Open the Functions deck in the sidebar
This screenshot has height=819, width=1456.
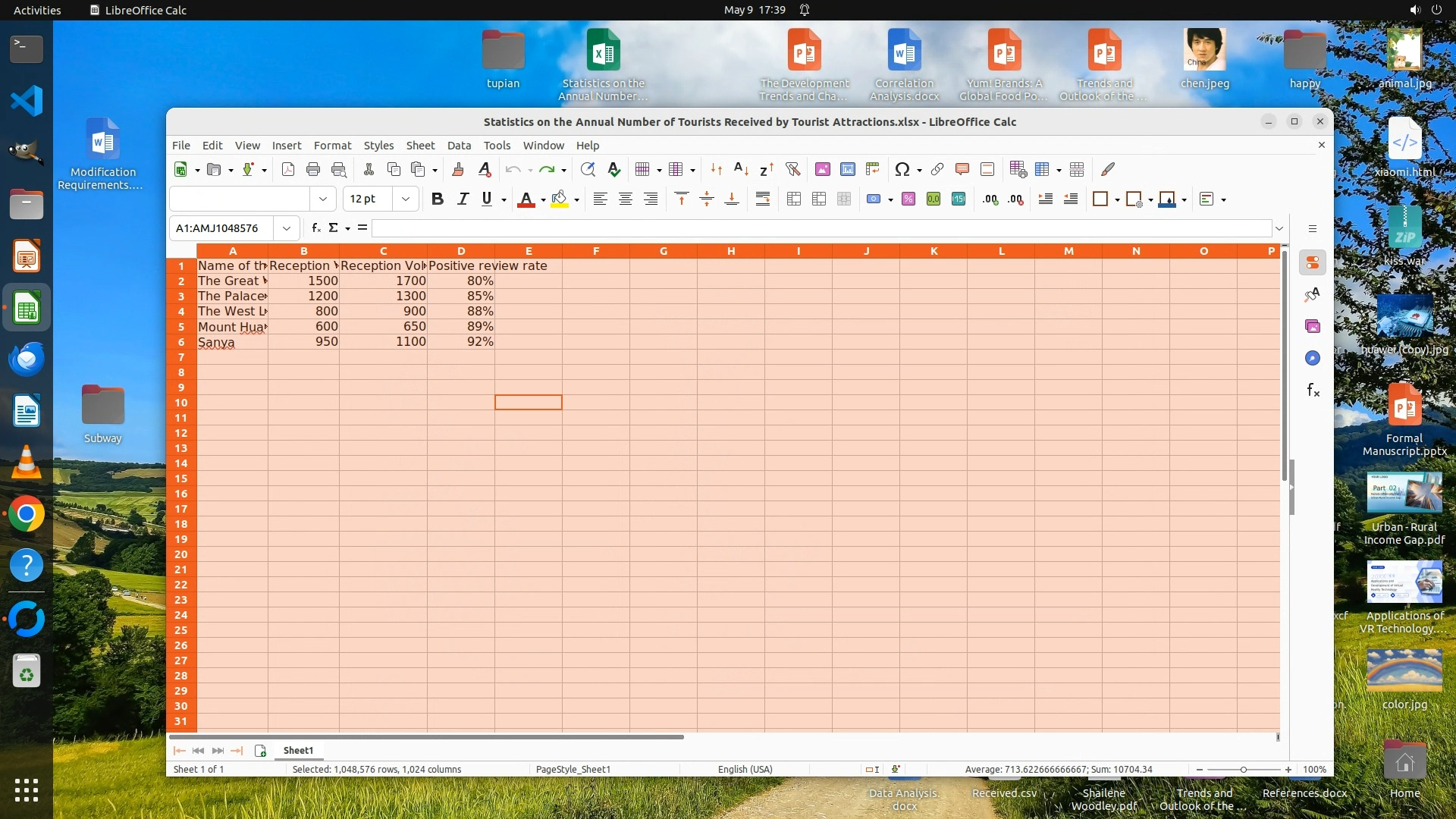(1313, 391)
